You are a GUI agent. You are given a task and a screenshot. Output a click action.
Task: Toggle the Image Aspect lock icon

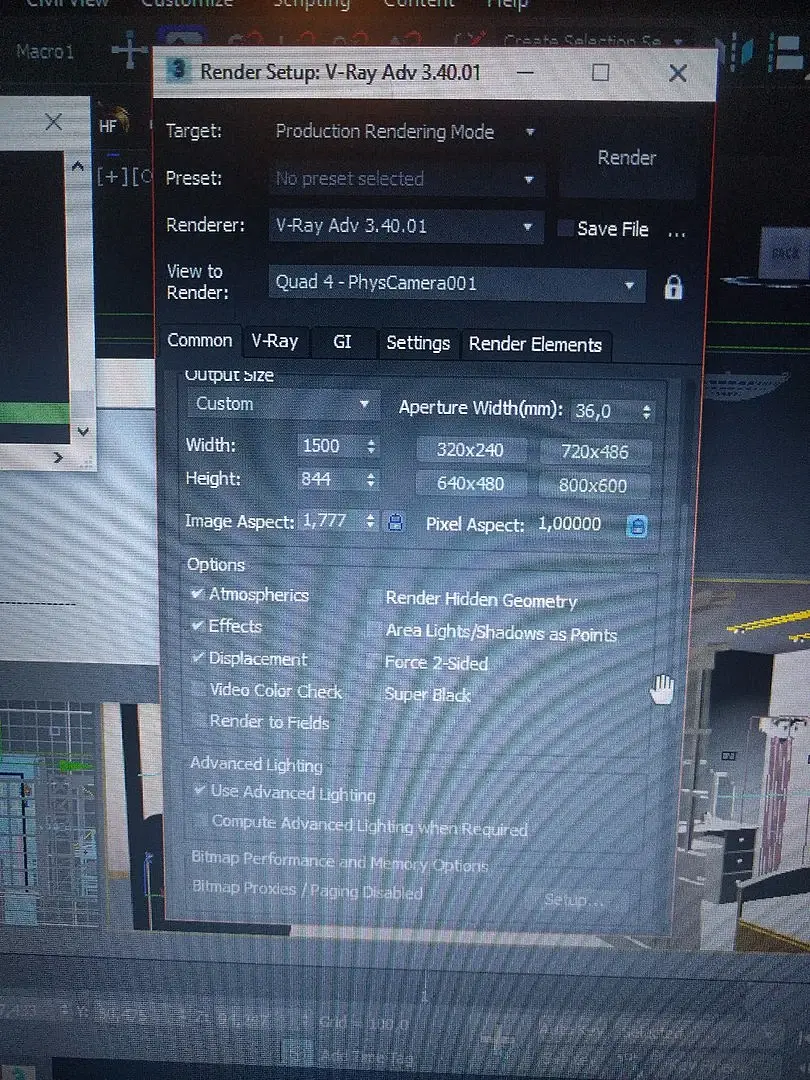tap(395, 522)
